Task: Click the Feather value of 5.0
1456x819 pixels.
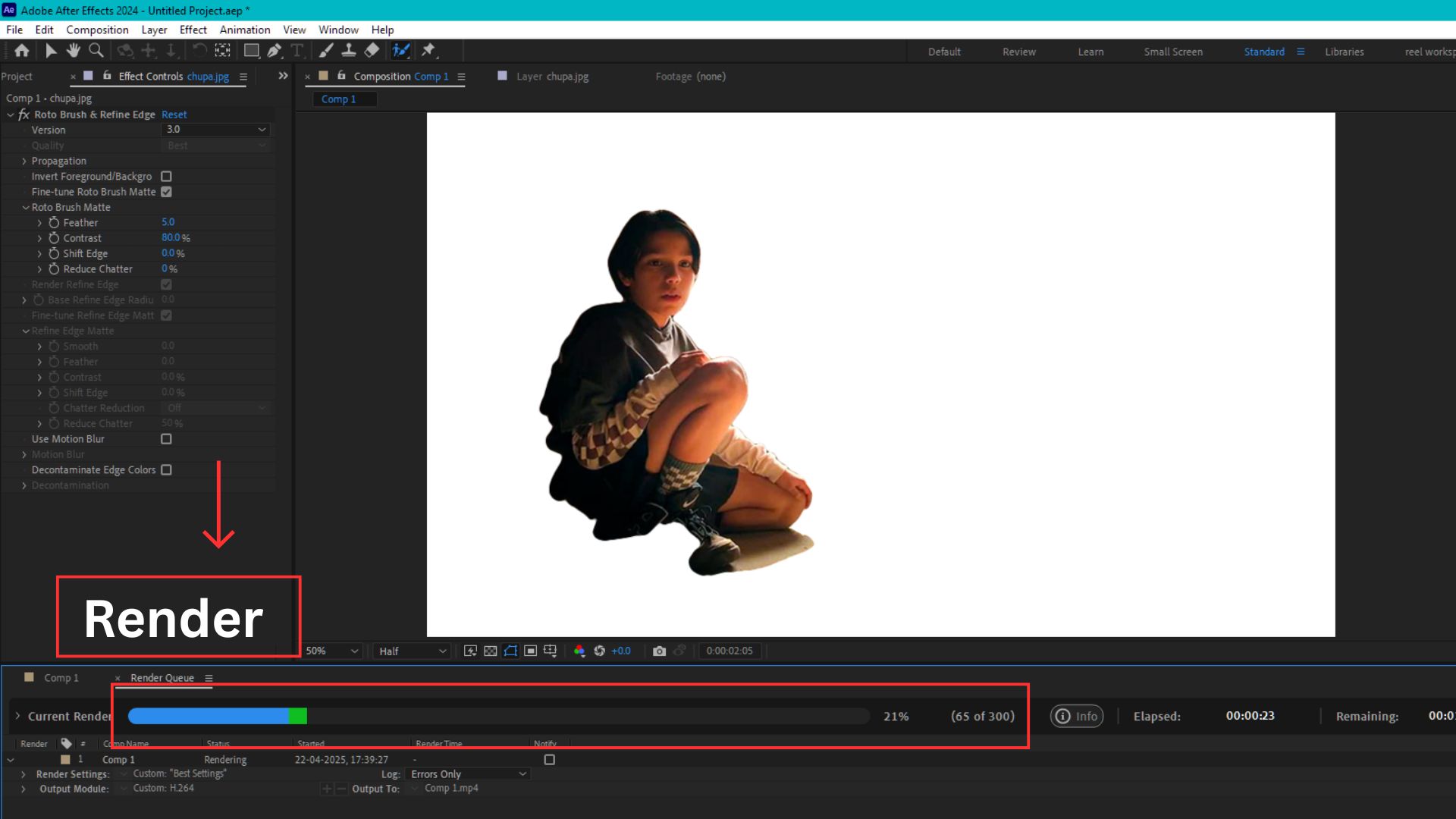Action: (168, 222)
